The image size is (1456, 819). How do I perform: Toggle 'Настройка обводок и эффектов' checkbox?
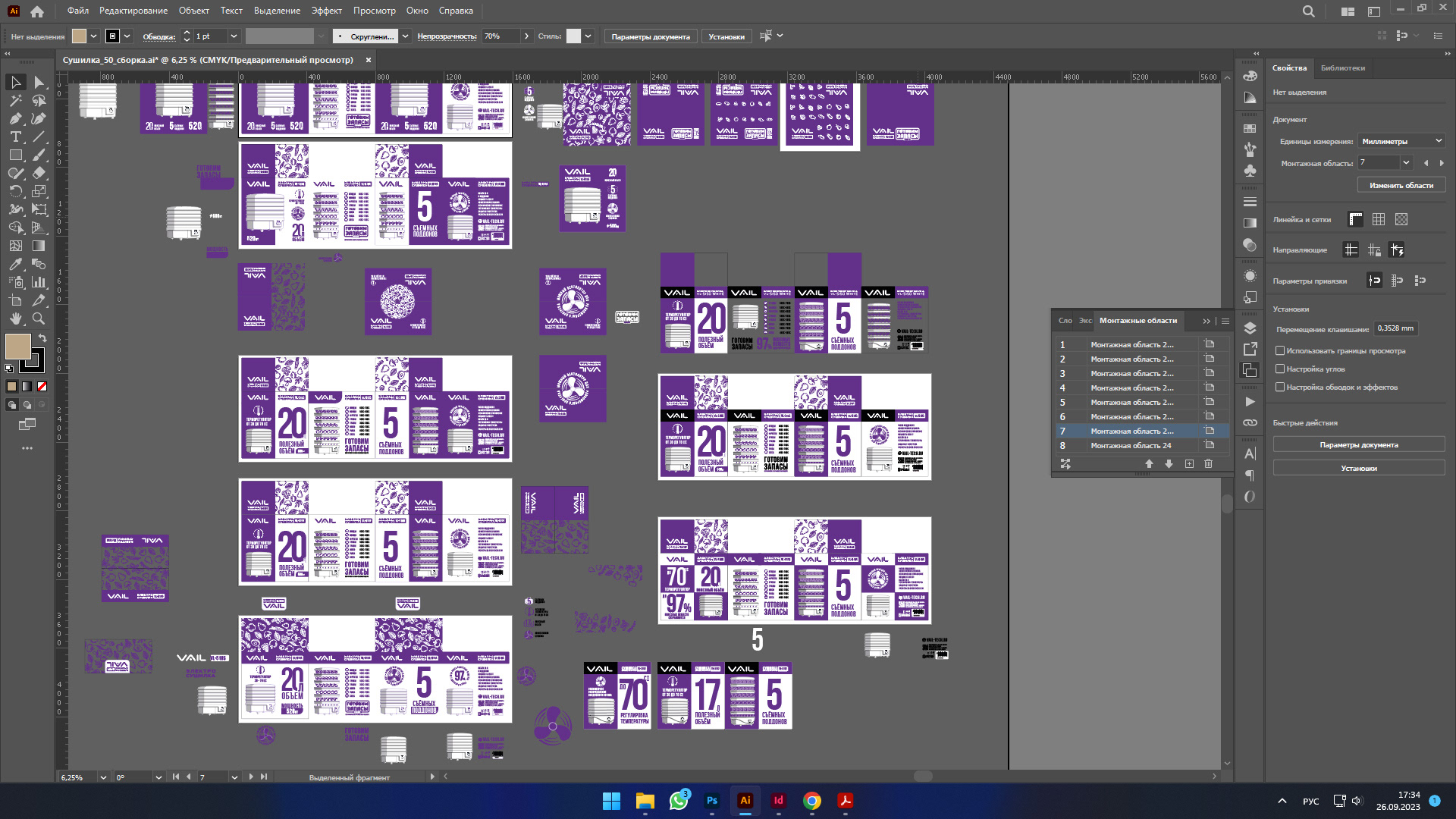click(x=1280, y=387)
